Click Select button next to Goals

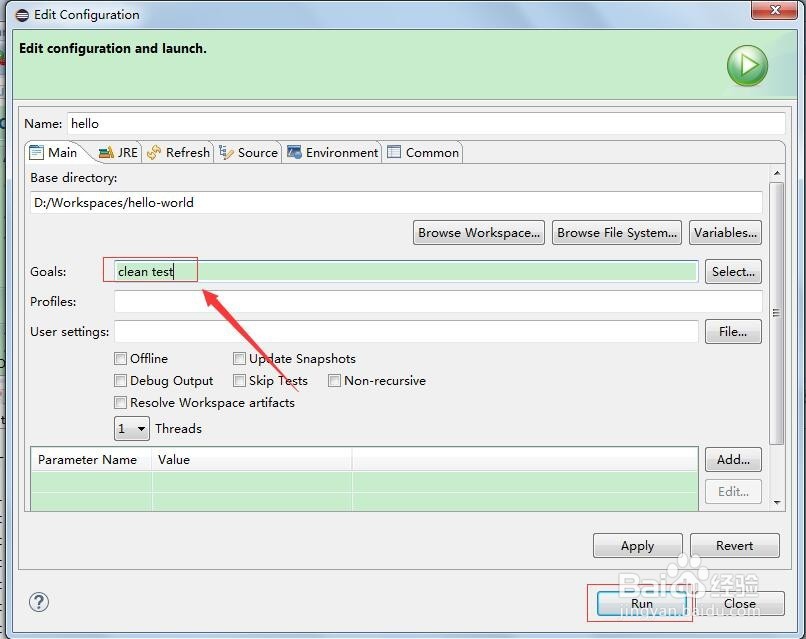click(733, 271)
